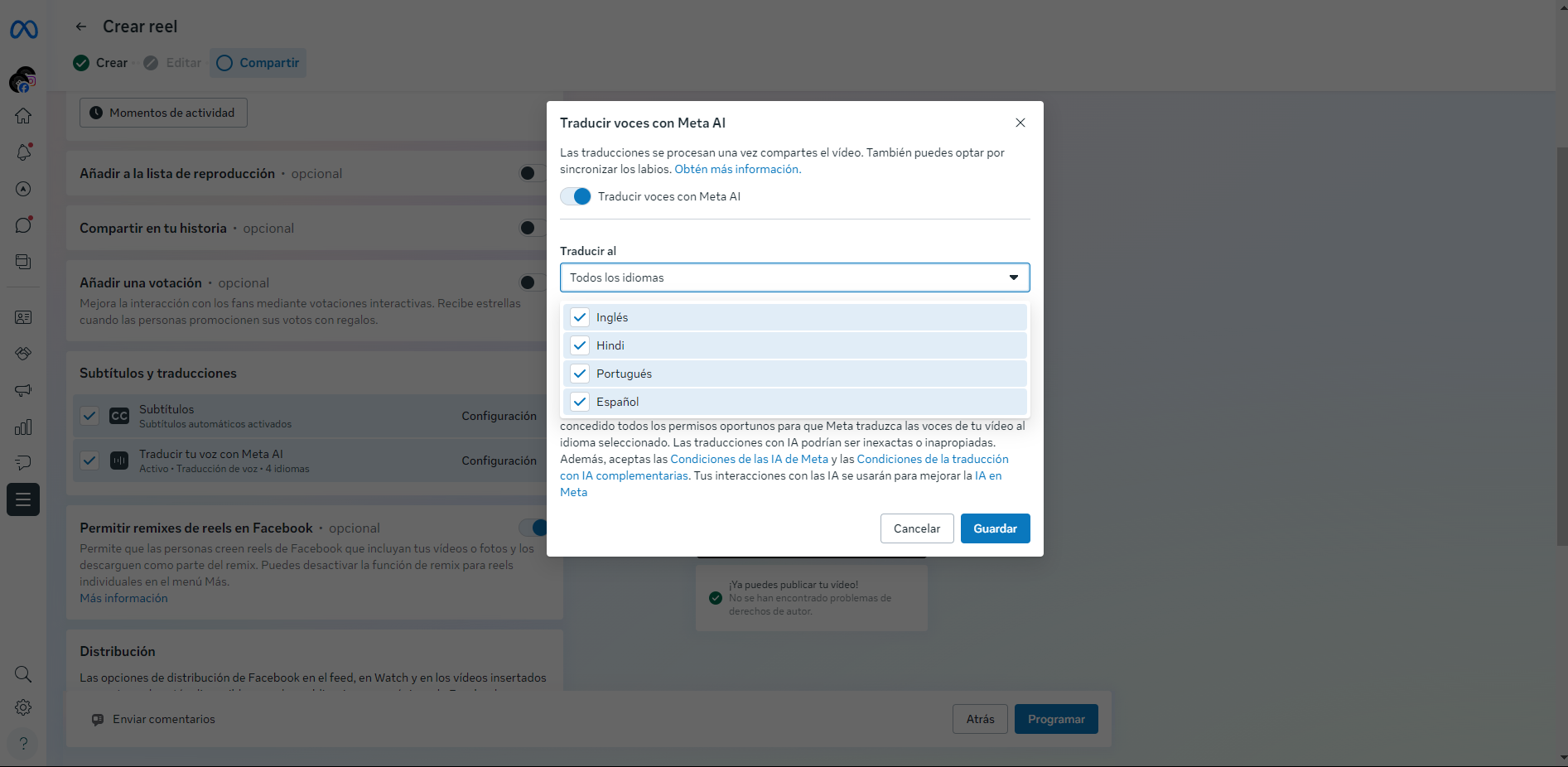Viewport: 1568px width, 767px height.
Task: Click the Meta logo icon
Action: pyautogui.click(x=23, y=30)
